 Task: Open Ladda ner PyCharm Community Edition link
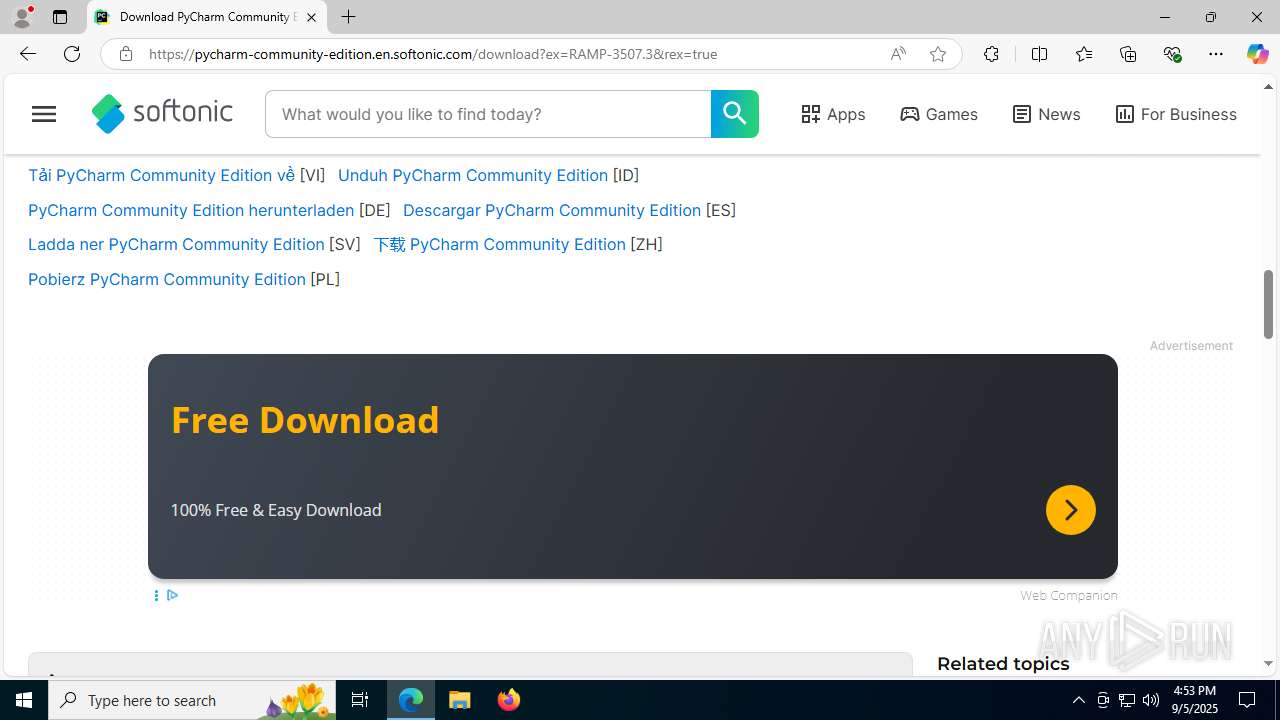[176, 244]
